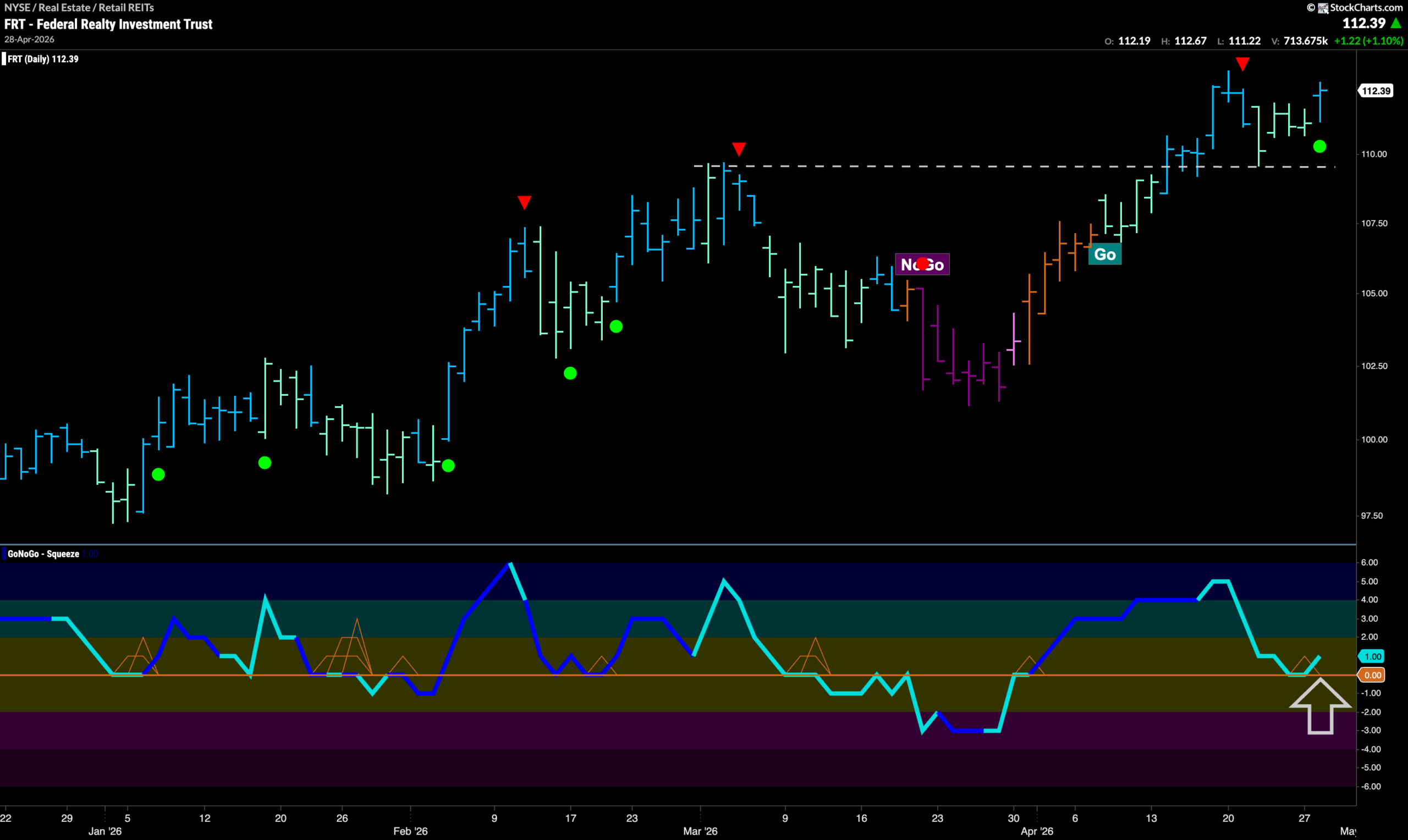Click the date label 20 in April on the axis

[x=1228, y=818]
